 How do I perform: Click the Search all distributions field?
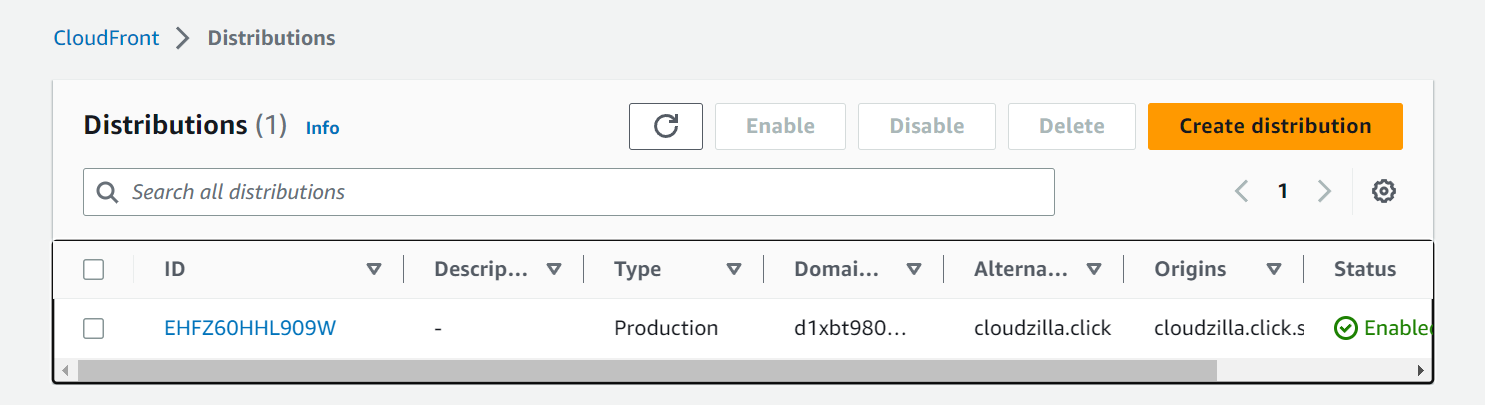[569, 192]
